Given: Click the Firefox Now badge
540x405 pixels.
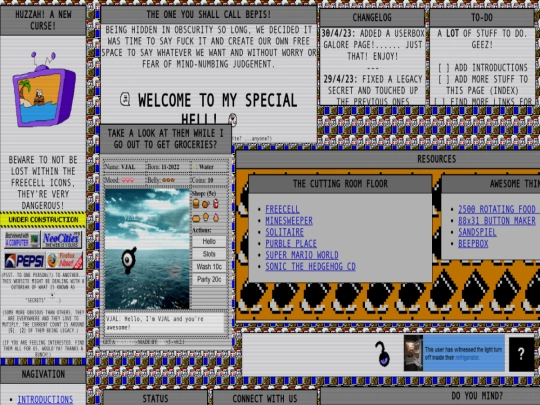Looking at the screenshot, I should [65, 261].
